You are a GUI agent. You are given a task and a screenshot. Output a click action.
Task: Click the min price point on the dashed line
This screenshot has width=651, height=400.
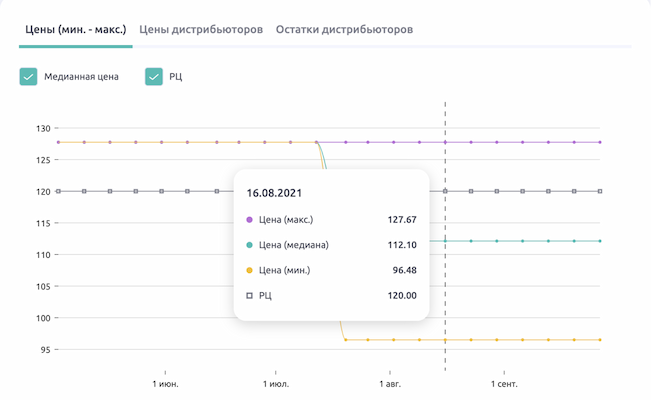pyautogui.click(x=445, y=340)
